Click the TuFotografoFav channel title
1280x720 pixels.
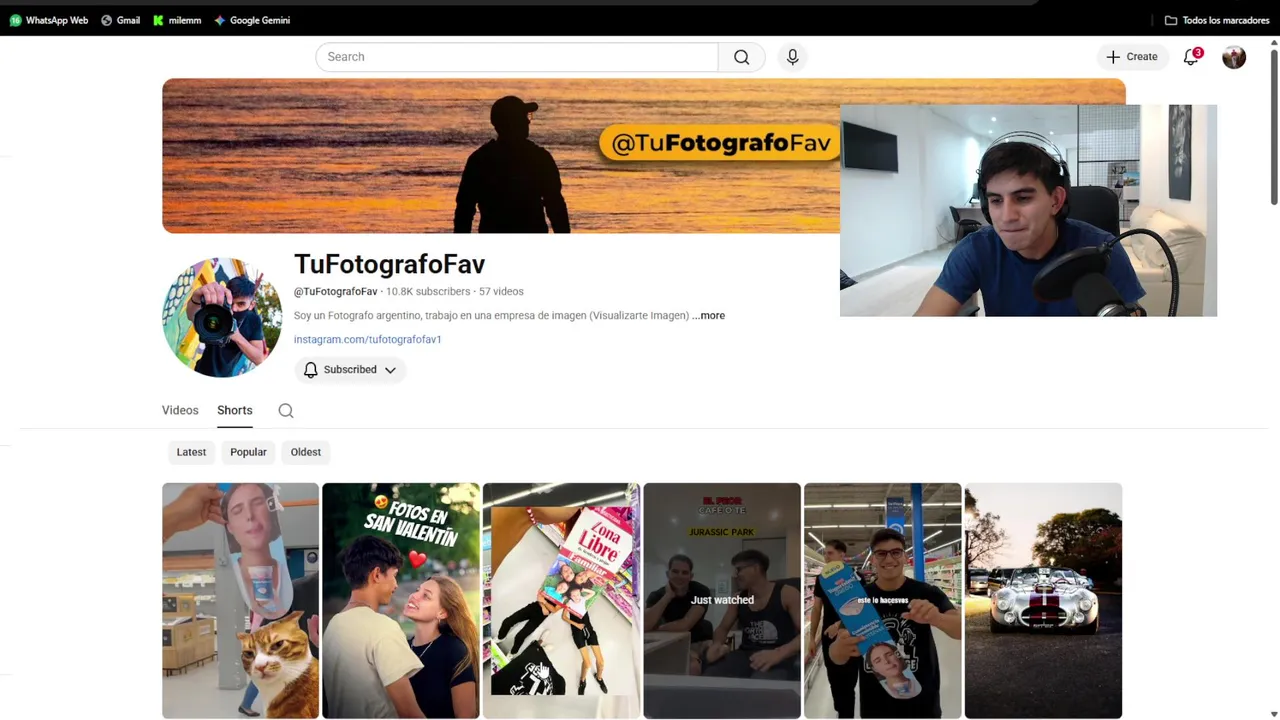pos(389,264)
